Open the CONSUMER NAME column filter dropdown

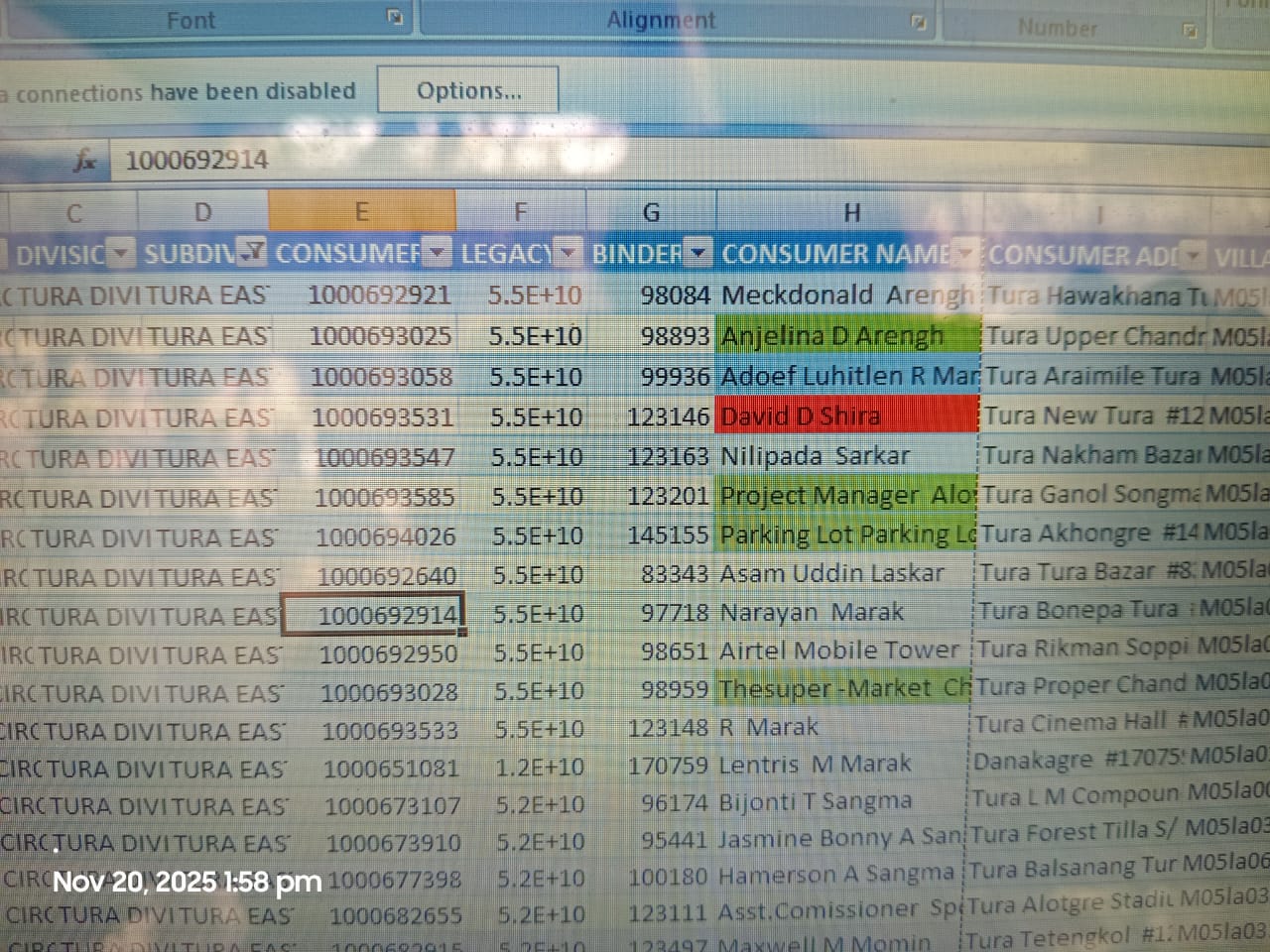[x=964, y=254]
